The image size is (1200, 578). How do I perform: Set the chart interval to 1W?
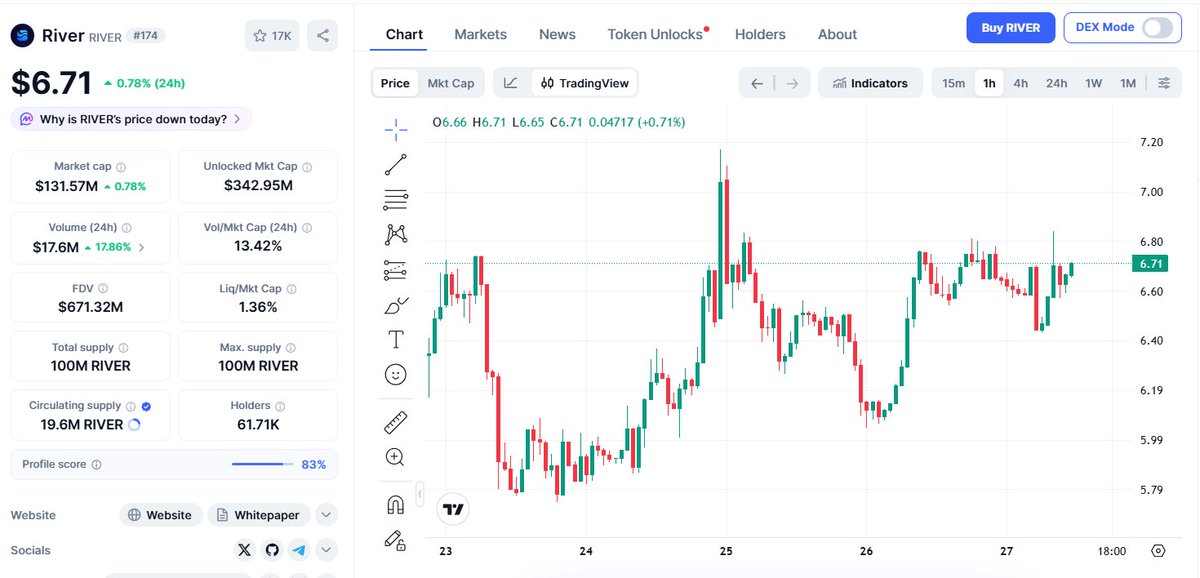(1094, 83)
